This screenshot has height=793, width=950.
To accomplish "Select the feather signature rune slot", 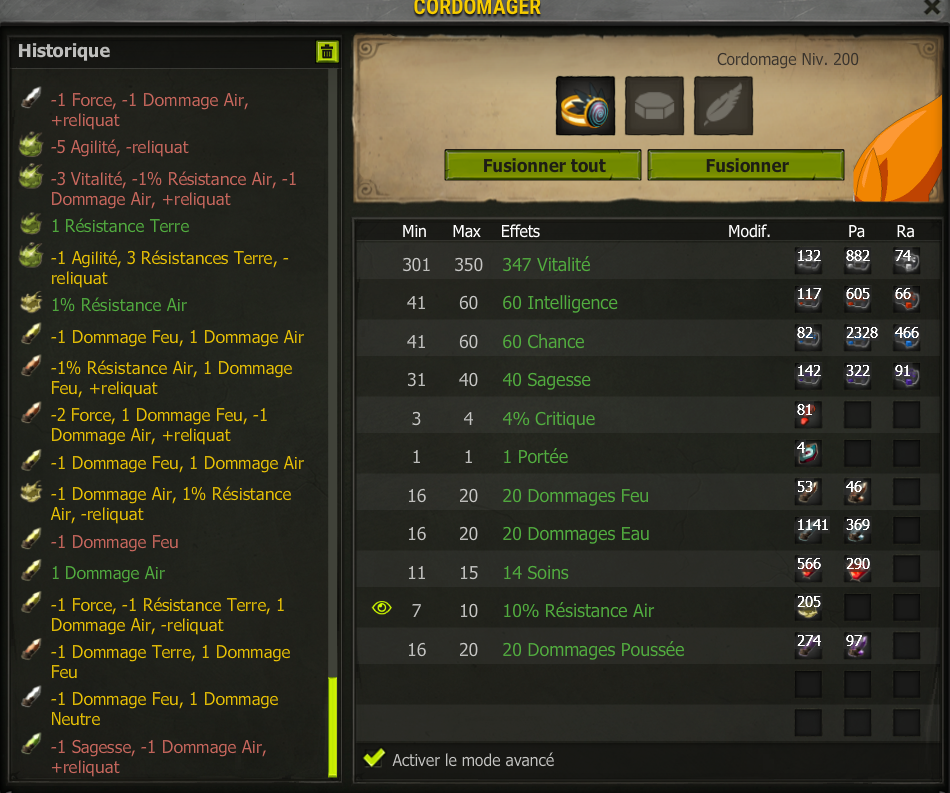I will tap(723, 106).
